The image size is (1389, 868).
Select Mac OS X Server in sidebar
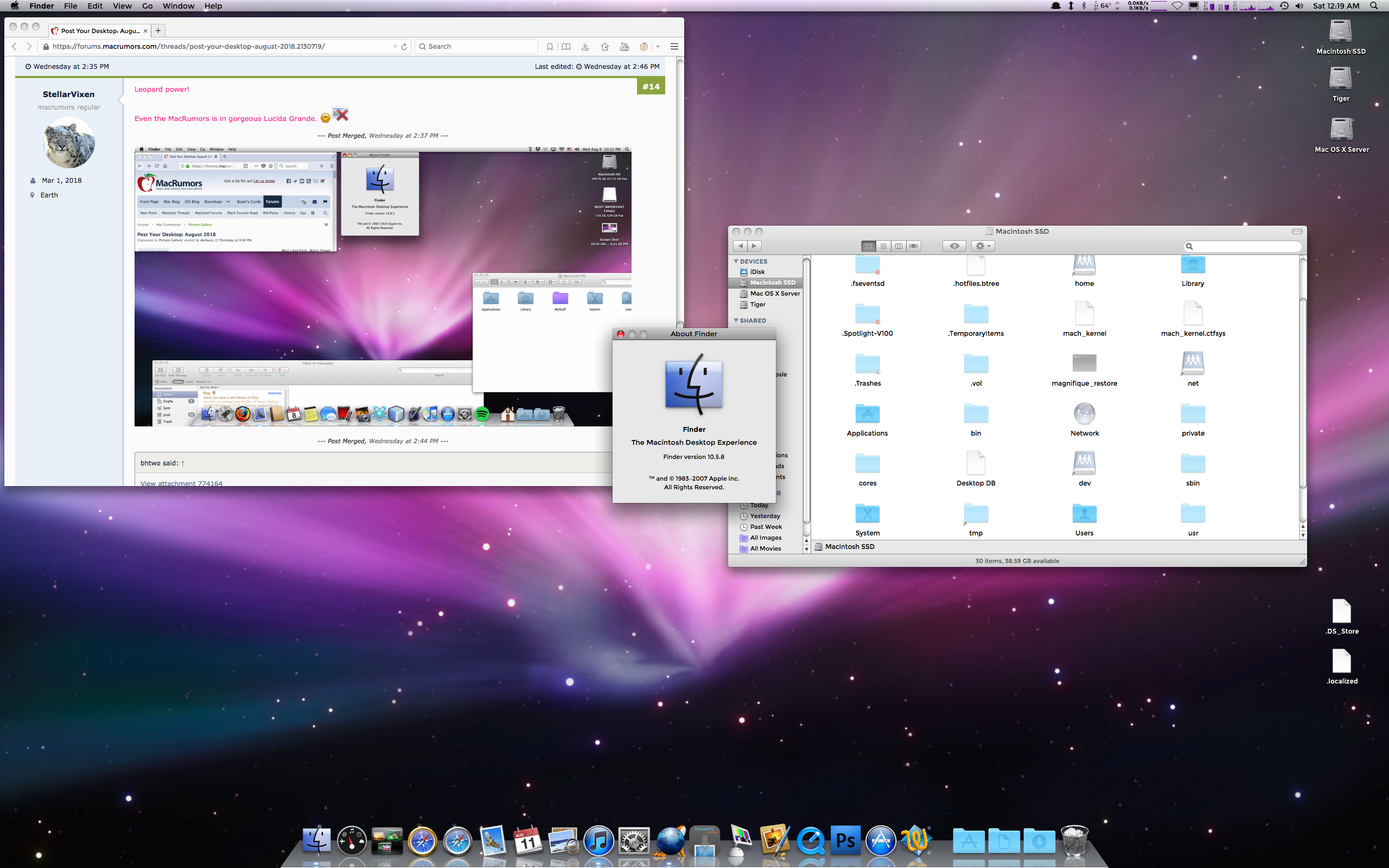click(774, 293)
